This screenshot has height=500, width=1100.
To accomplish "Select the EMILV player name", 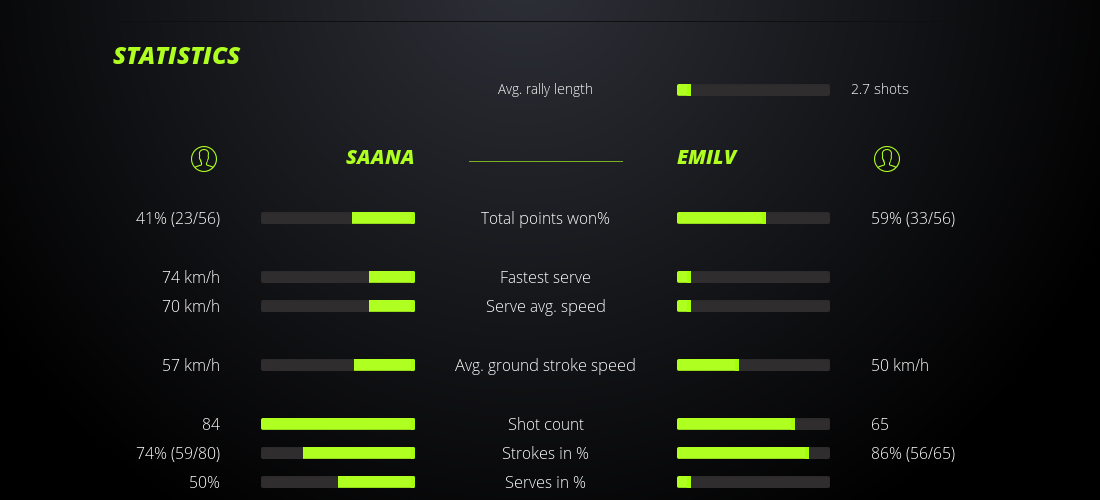I will point(707,157).
